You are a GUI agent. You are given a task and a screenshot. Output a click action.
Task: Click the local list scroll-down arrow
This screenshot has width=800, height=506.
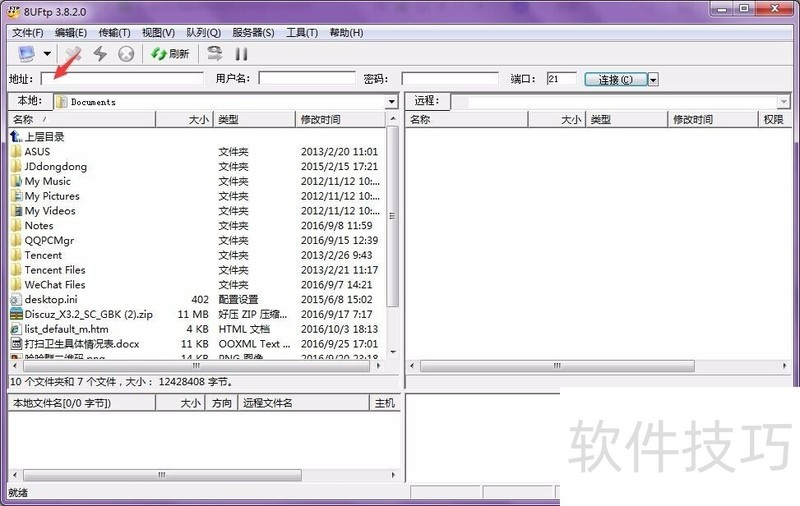393,352
